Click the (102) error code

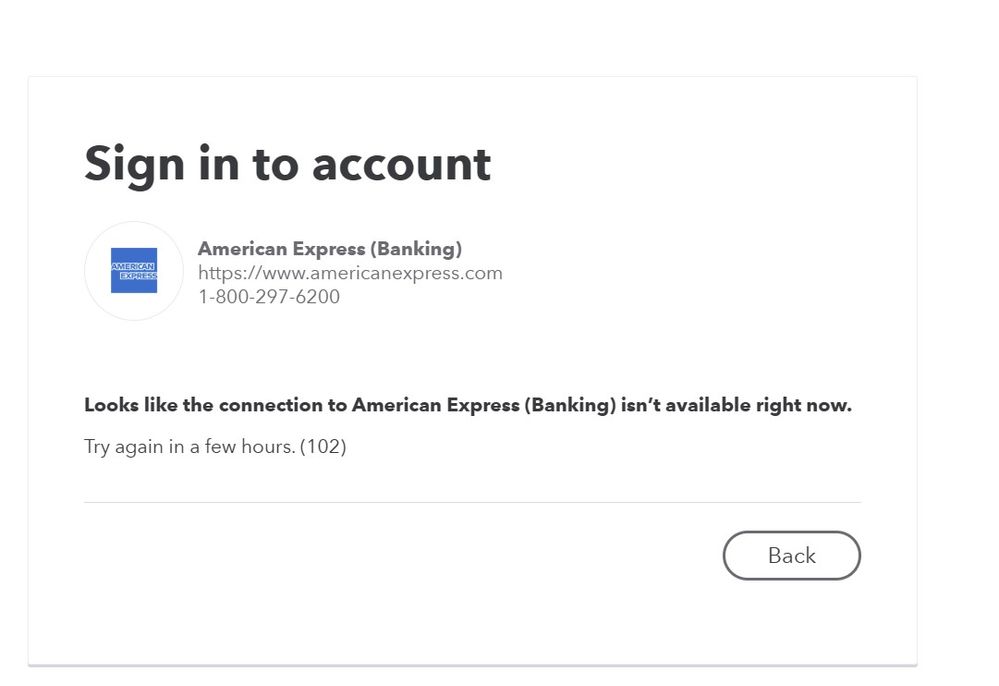(323, 447)
